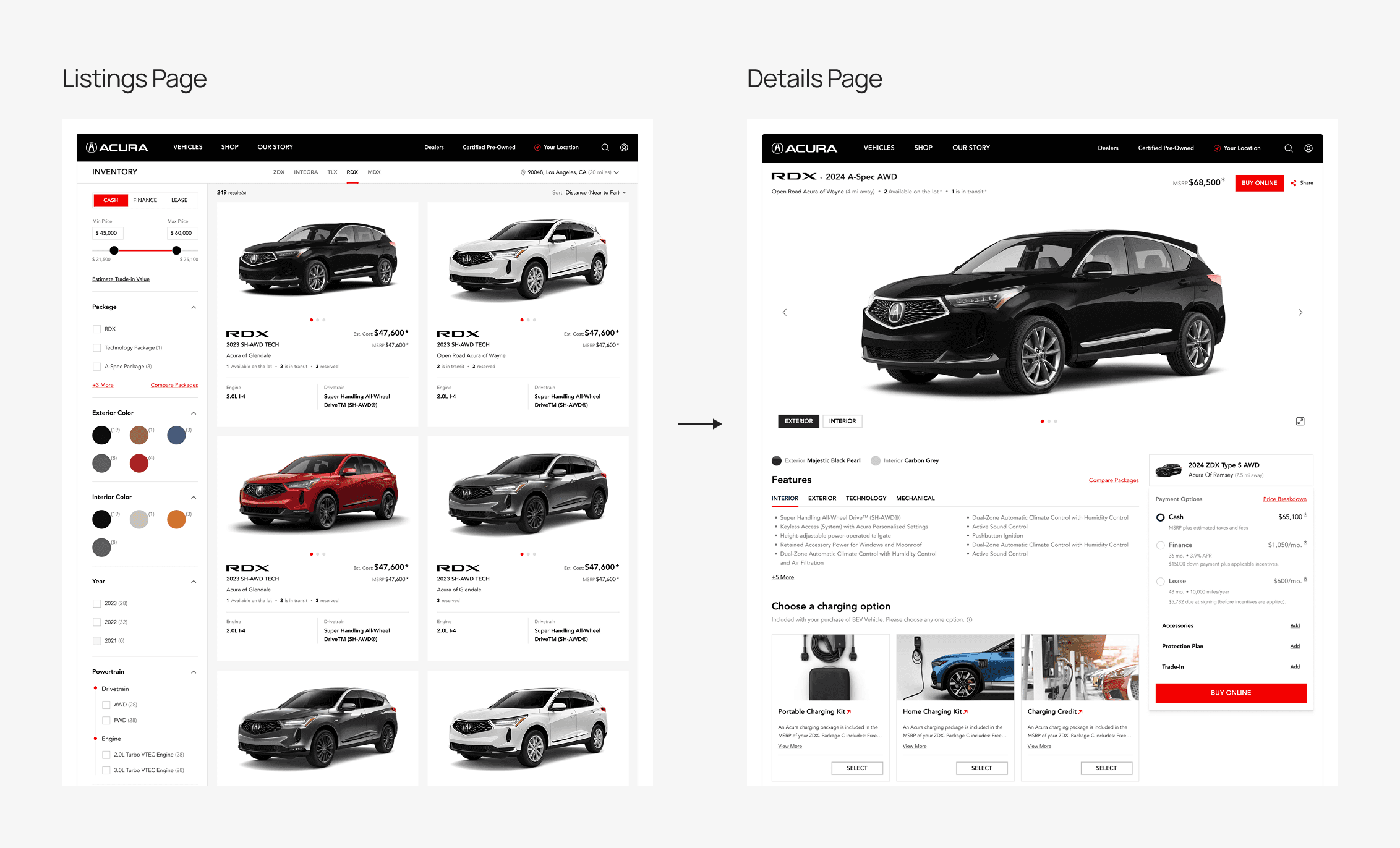The image size is (1400, 848).
Task: Collapse the Exterior Color filter section
Action: point(194,413)
